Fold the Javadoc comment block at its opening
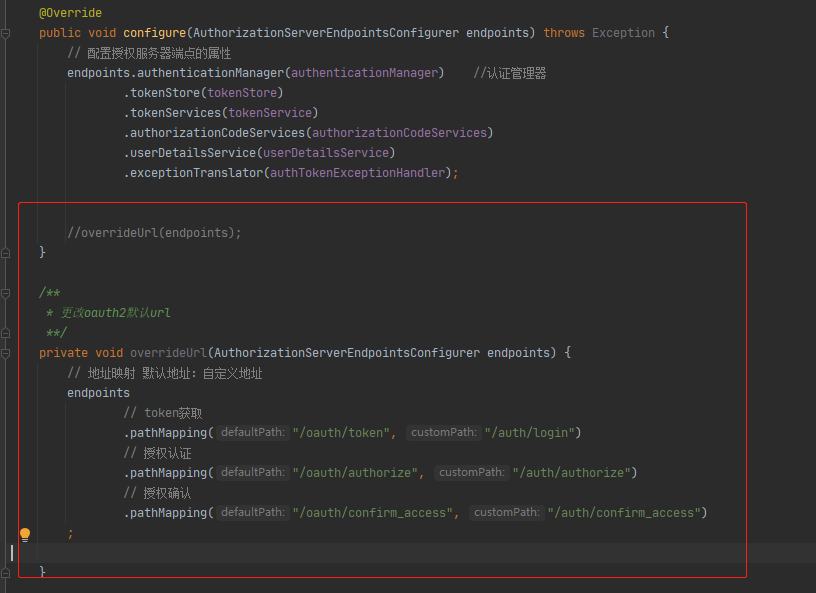Screen dimensions: 816x593 6,293
